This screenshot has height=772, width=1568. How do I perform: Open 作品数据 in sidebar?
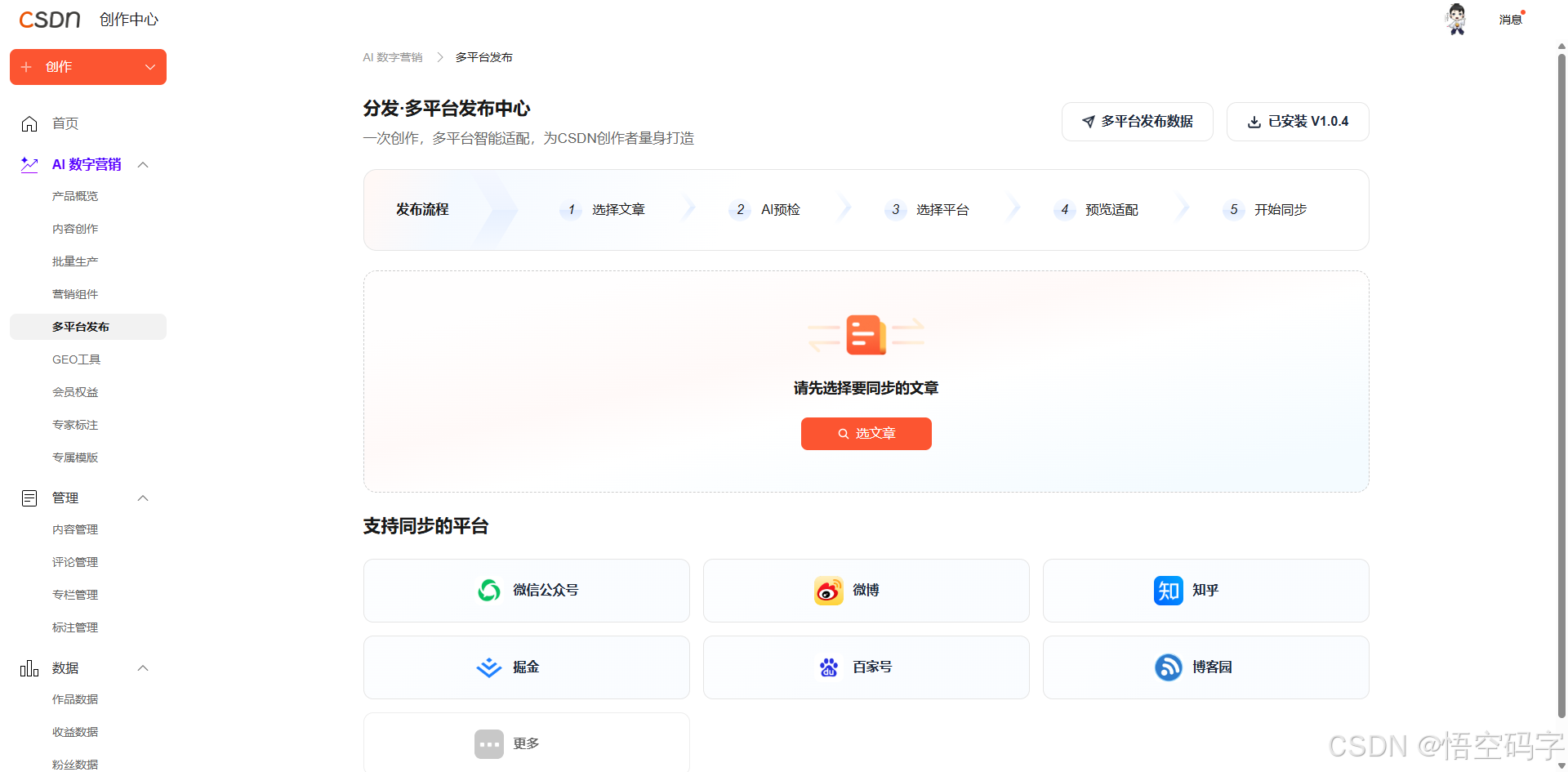75,699
